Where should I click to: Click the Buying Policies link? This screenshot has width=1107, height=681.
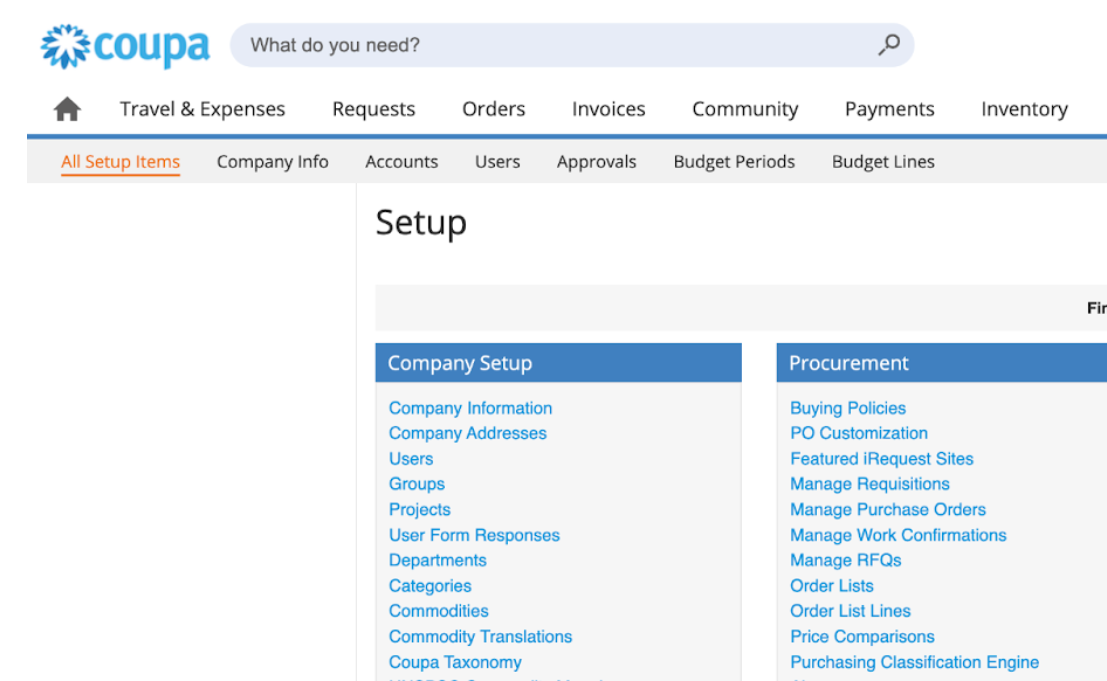tap(847, 408)
